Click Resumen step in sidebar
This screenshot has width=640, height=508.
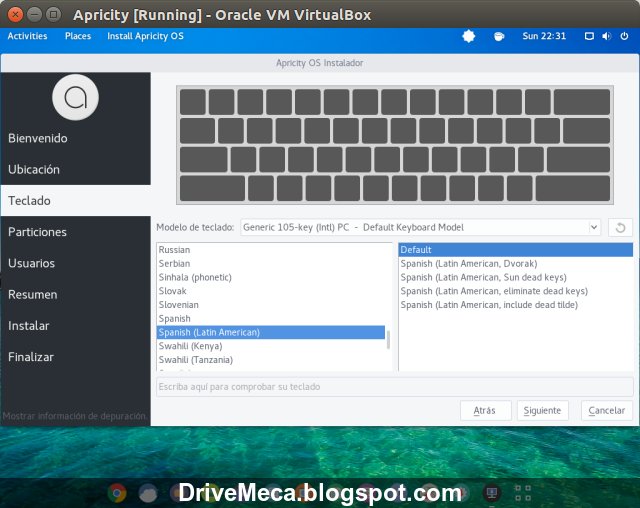76,294
